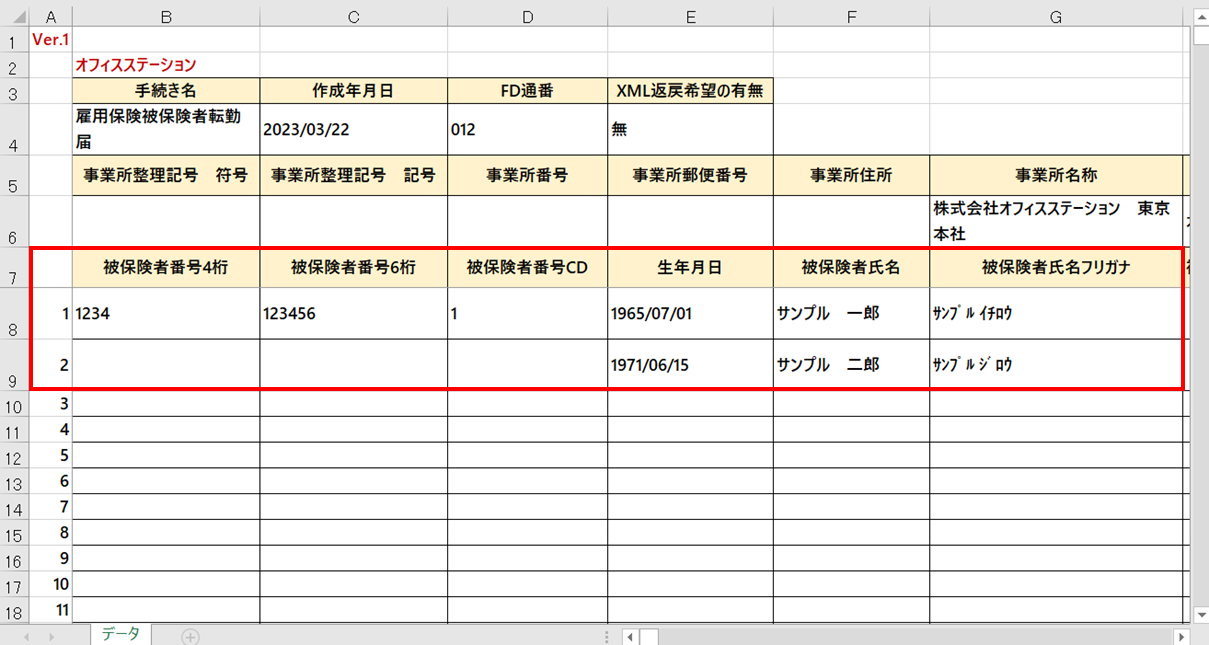The width and height of the screenshot is (1209, 645).
Task: Add a new sheet with plus button
Action: pos(190,636)
